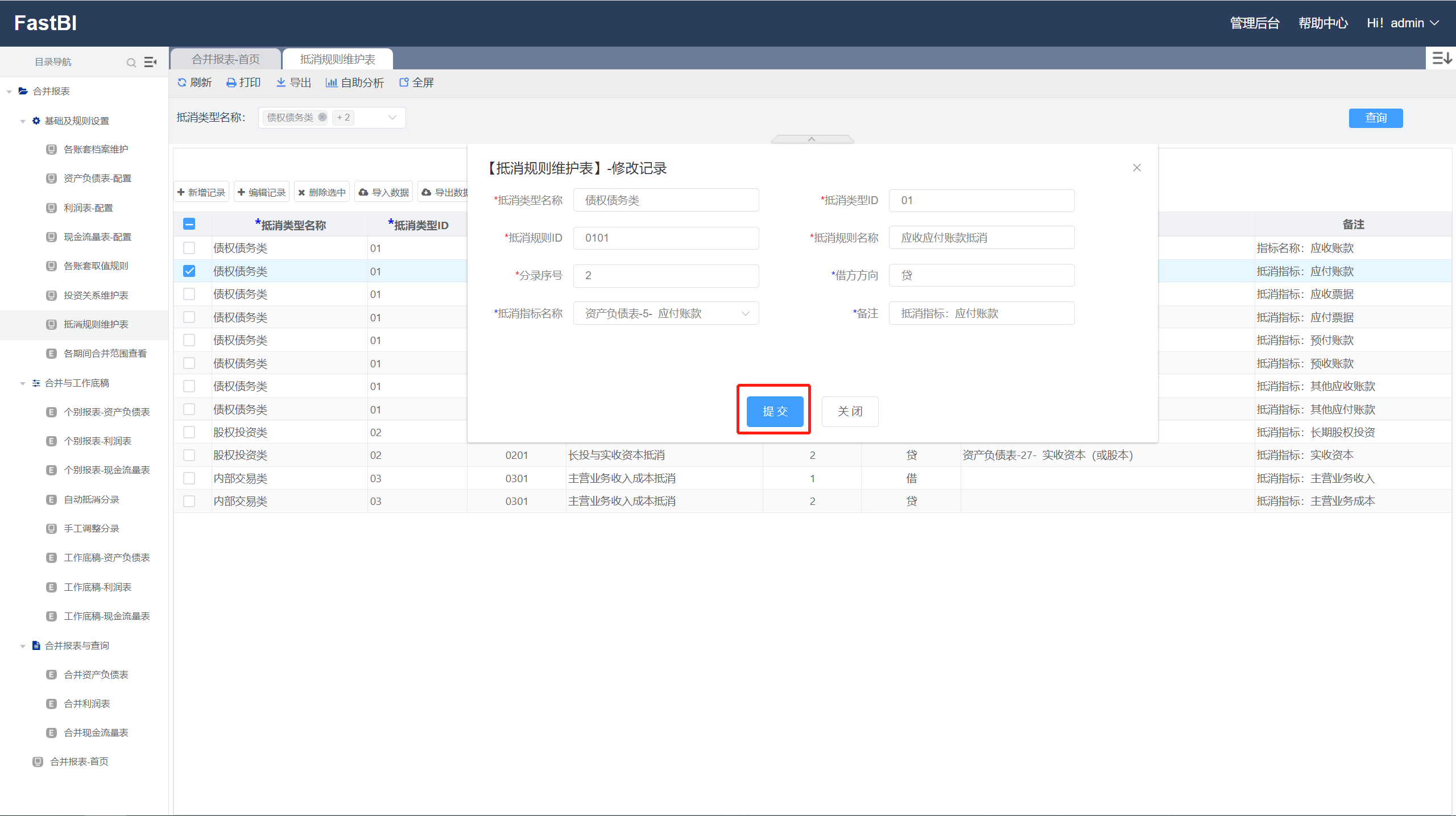Image resolution: width=1456 pixels, height=816 pixels.
Task: Click the Export (导出) download icon
Action: click(x=281, y=82)
